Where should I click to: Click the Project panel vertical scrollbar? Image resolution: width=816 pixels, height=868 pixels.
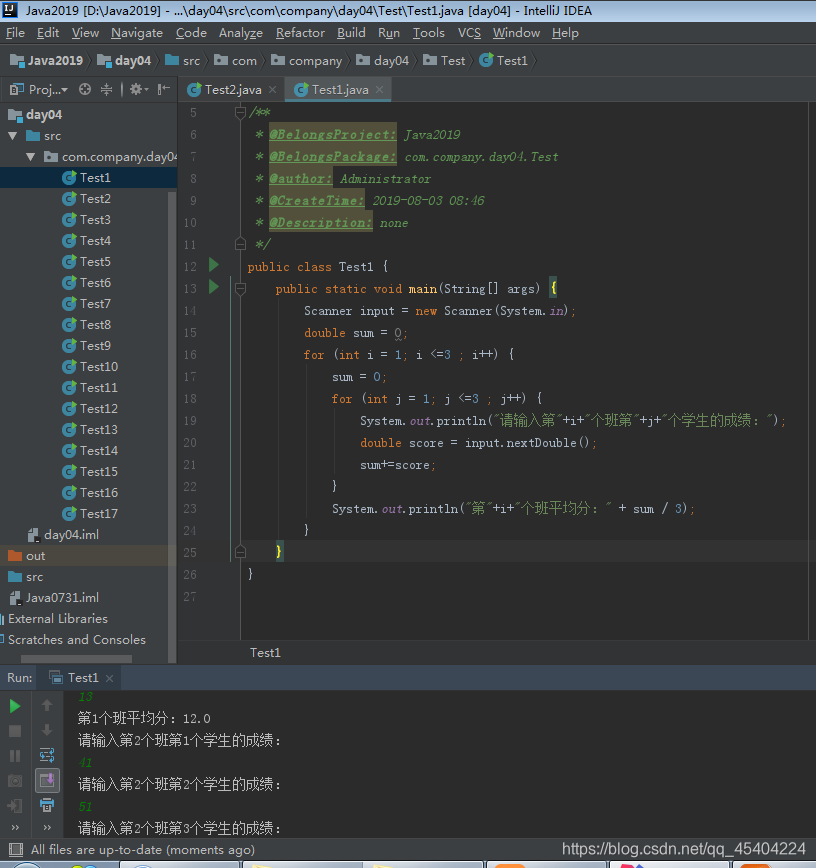[172, 426]
